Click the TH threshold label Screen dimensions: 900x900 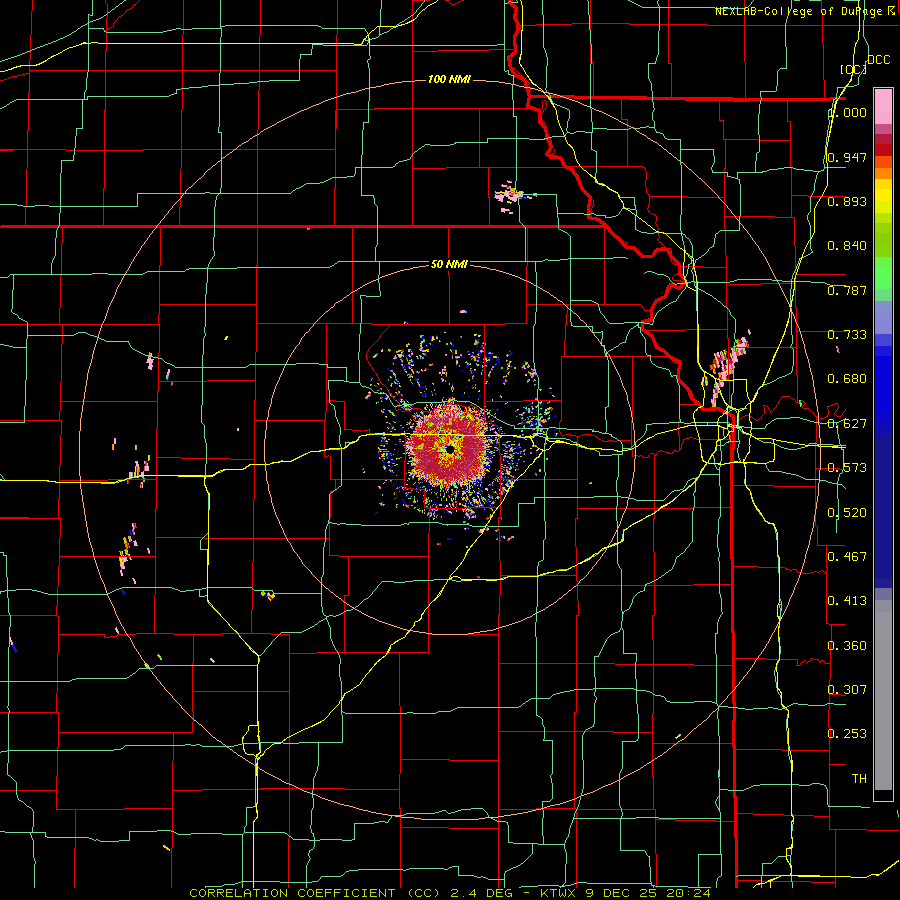click(x=859, y=779)
